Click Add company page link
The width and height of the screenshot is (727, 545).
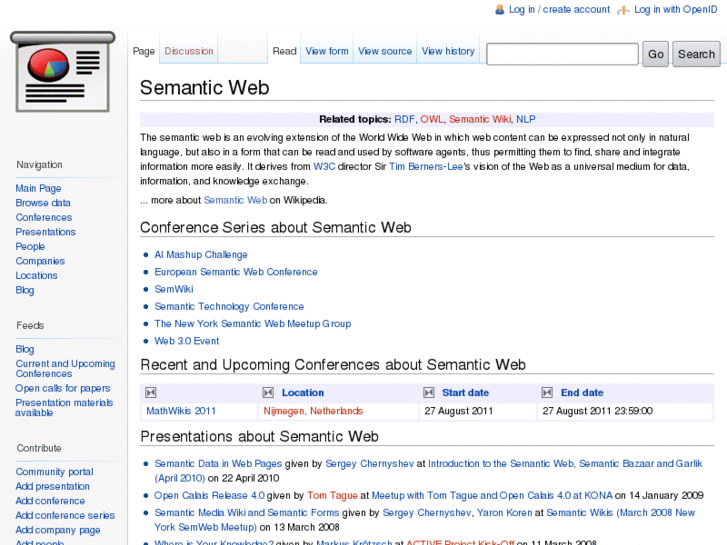[58, 530]
